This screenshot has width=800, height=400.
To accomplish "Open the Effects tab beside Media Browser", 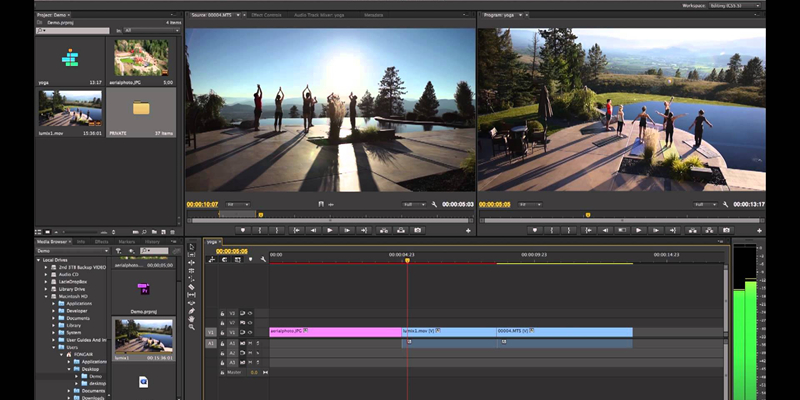I will (102, 241).
